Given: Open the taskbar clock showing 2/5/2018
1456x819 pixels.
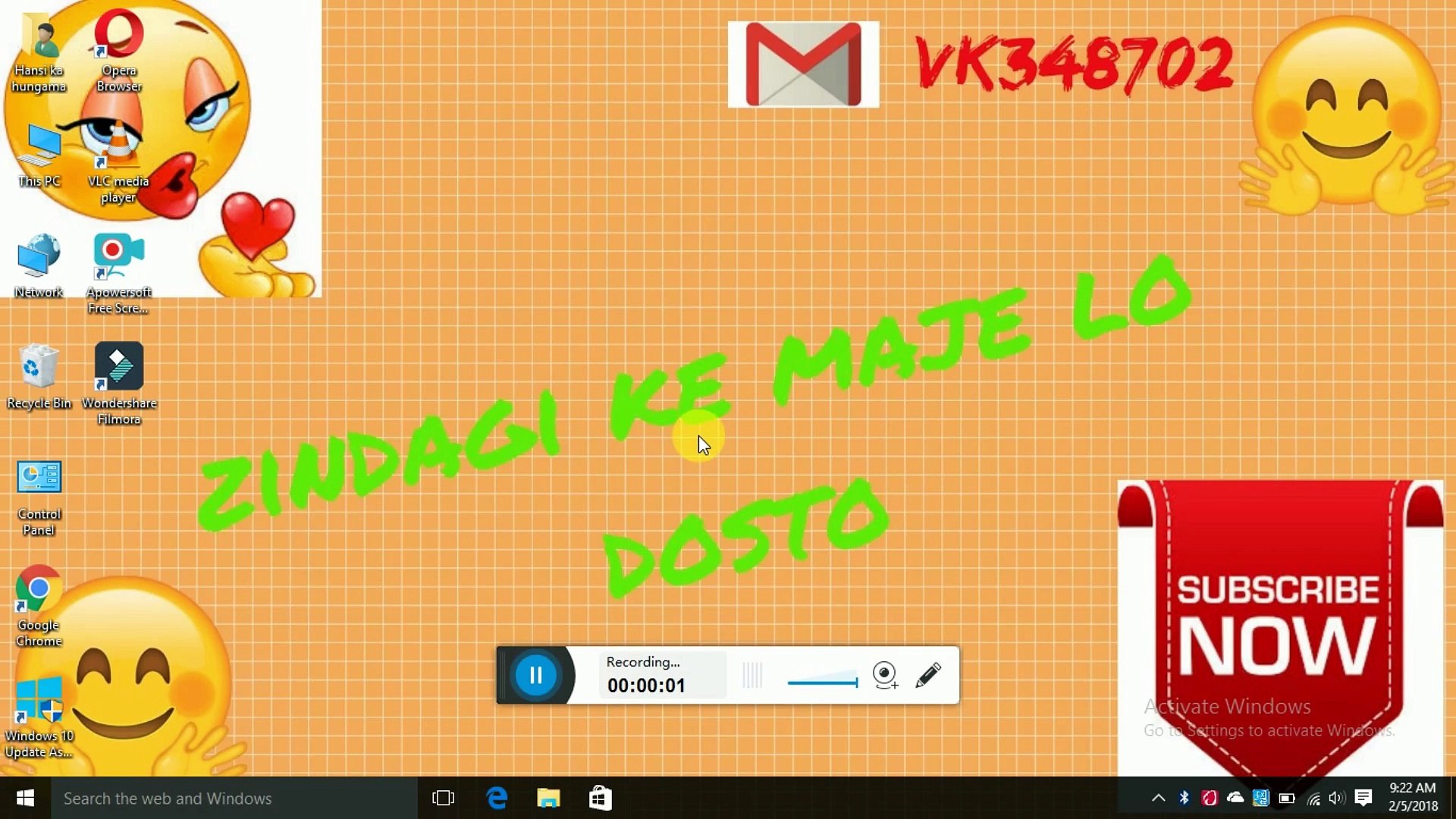Looking at the screenshot, I should click(x=1413, y=798).
